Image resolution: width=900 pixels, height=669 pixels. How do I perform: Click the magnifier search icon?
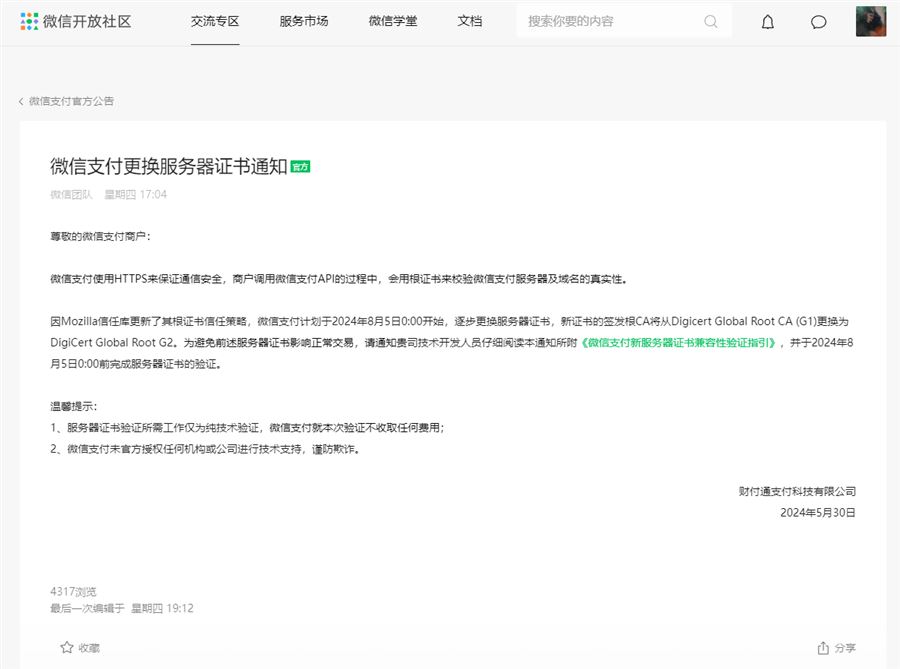pos(711,21)
